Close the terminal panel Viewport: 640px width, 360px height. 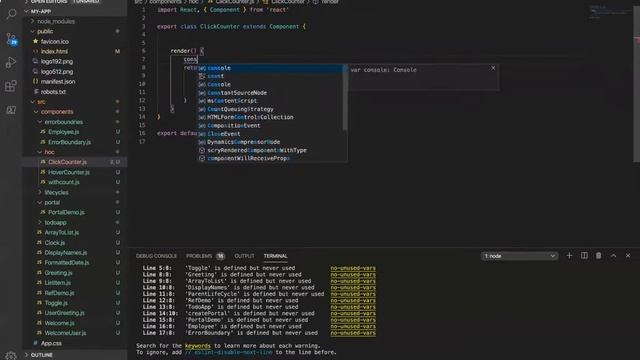[x=628, y=256]
